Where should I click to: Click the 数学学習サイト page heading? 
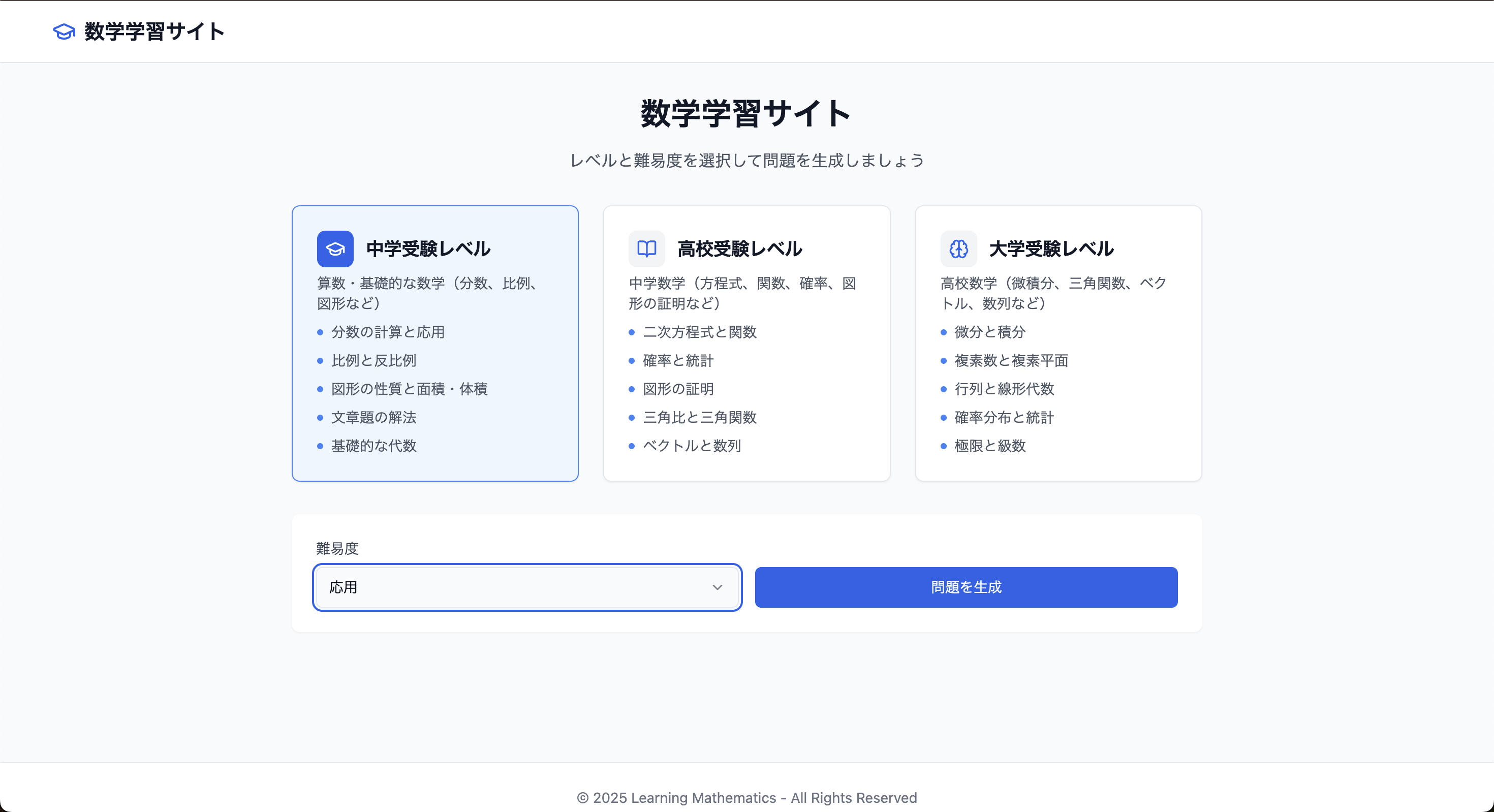point(746,114)
